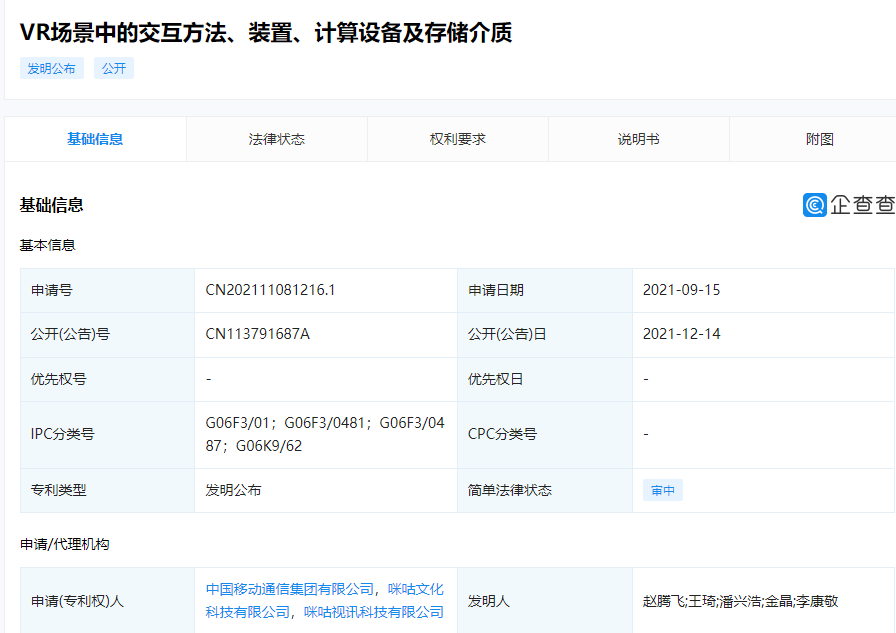Select application number CN202111081216.1
Screen dimensions: 896x633
[270, 290]
